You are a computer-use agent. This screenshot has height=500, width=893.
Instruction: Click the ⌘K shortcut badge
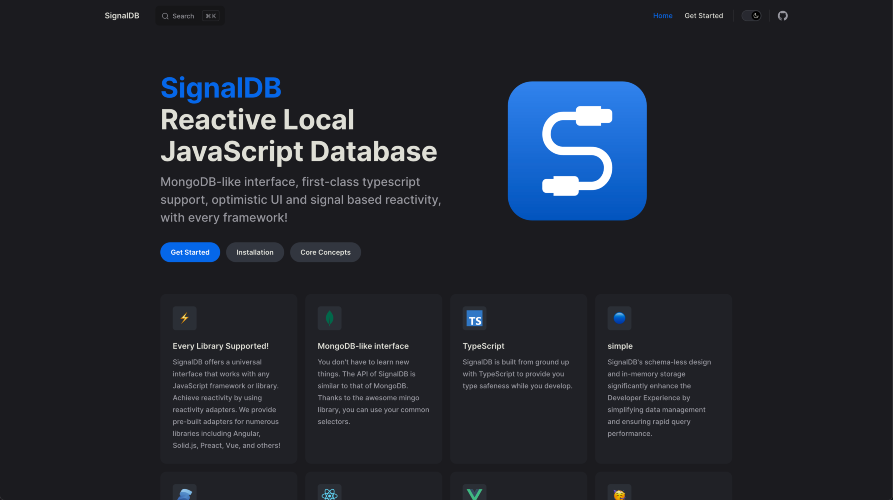(x=211, y=16)
